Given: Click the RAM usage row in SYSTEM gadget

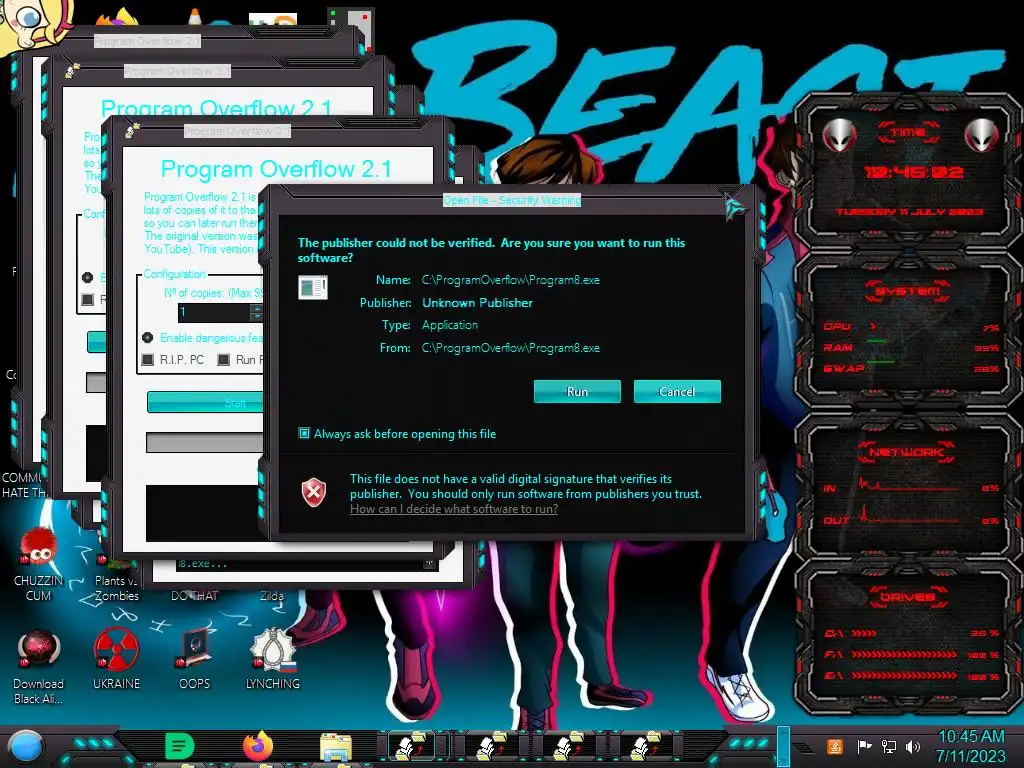Looking at the screenshot, I should click(911, 347).
